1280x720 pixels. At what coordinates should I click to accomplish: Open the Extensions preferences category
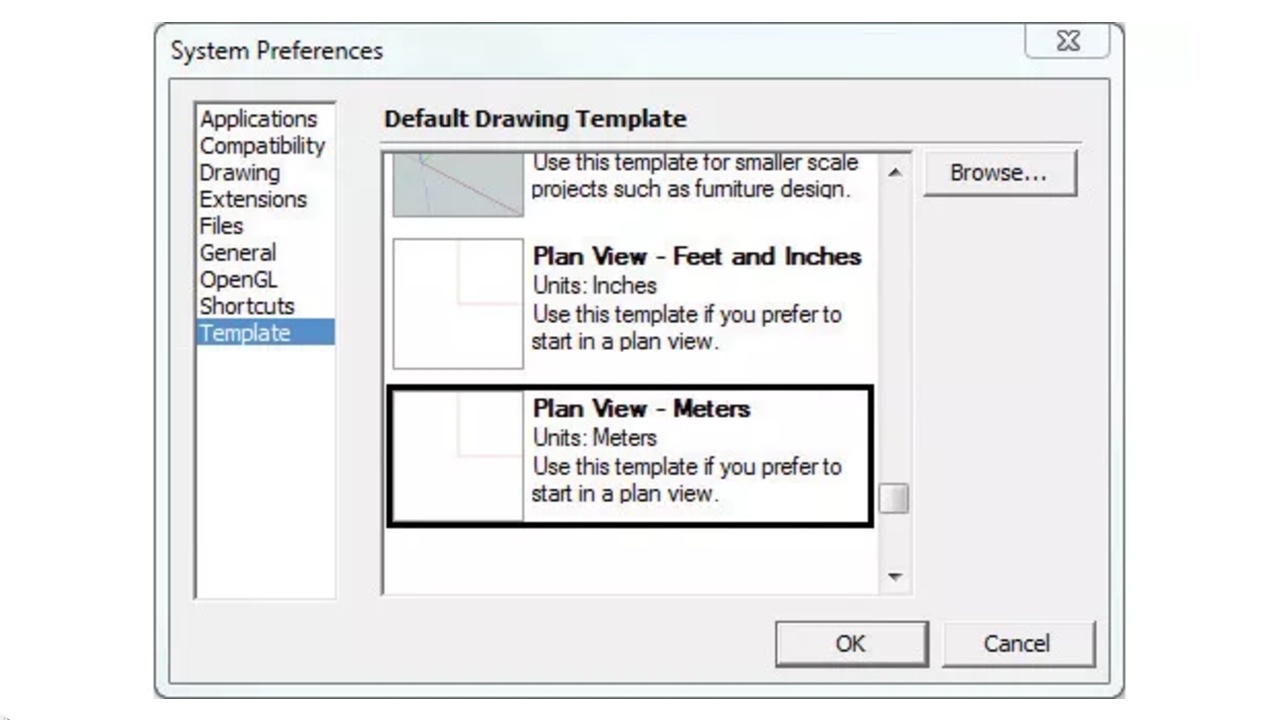tap(253, 199)
